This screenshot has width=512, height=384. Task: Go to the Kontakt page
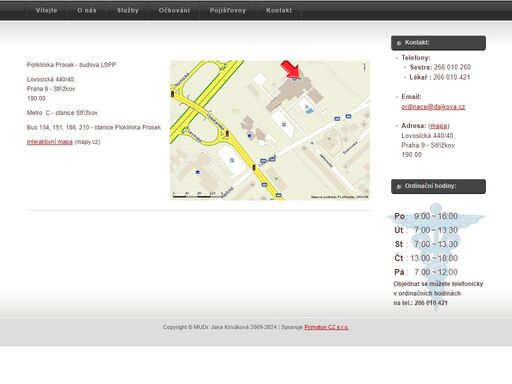tap(279, 10)
